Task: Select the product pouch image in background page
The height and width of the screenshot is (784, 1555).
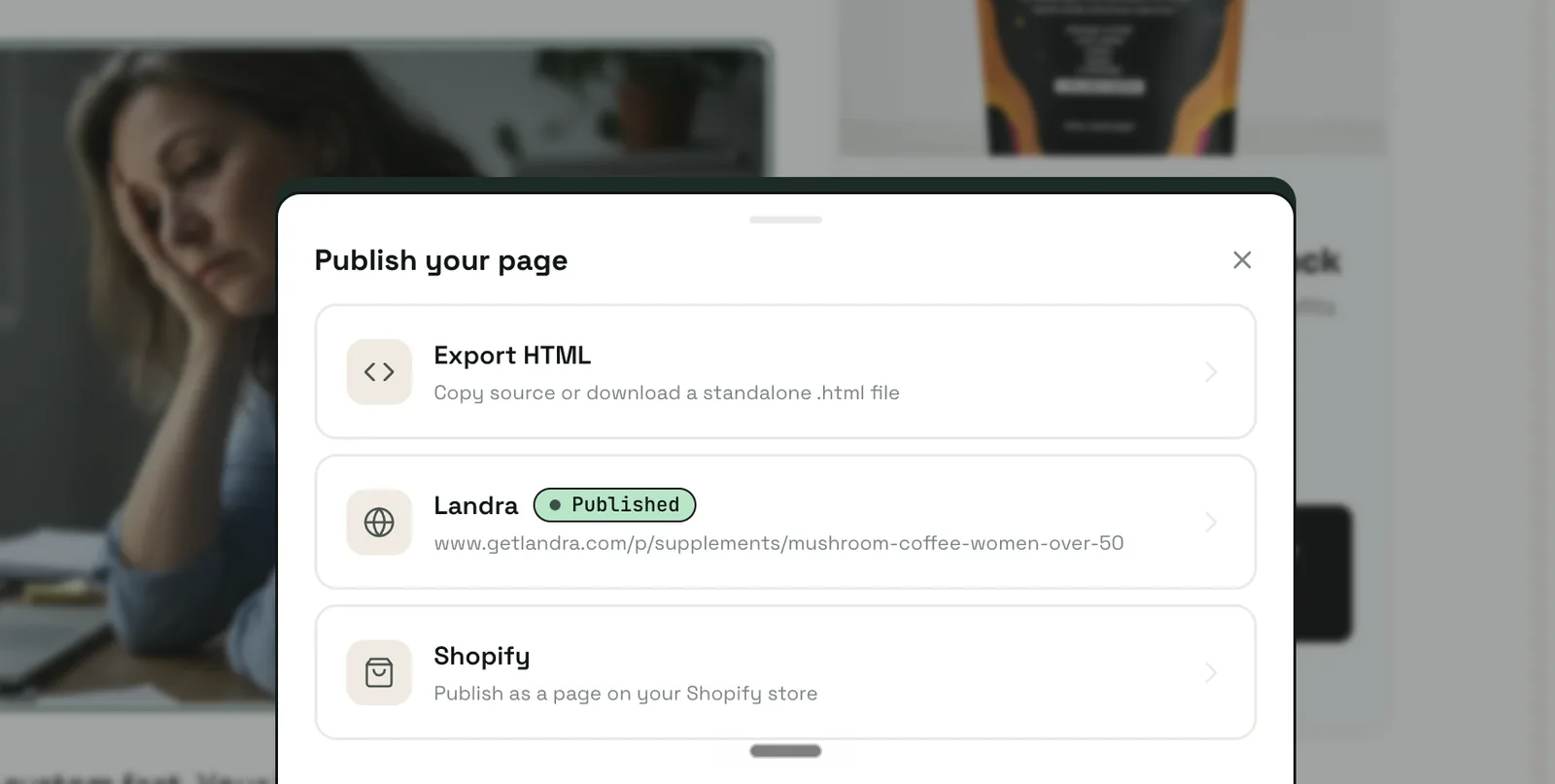Action: pyautogui.click(x=1112, y=78)
